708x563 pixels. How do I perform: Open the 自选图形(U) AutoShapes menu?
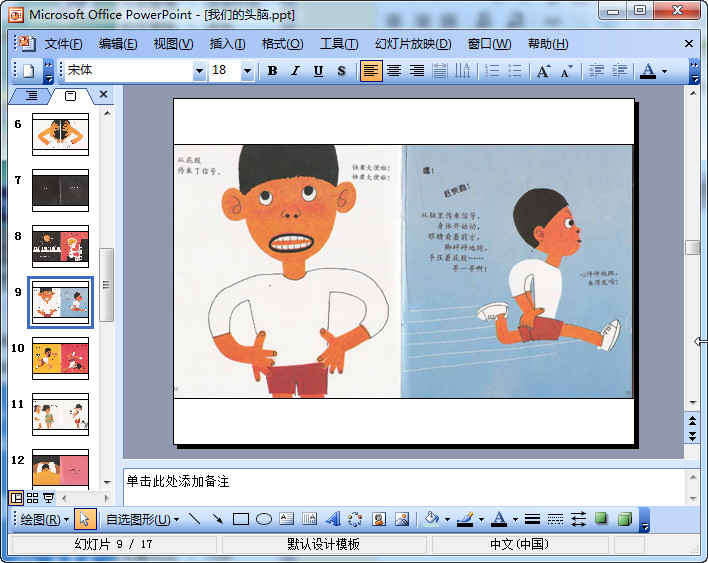pyautogui.click(x=142, y=520)
